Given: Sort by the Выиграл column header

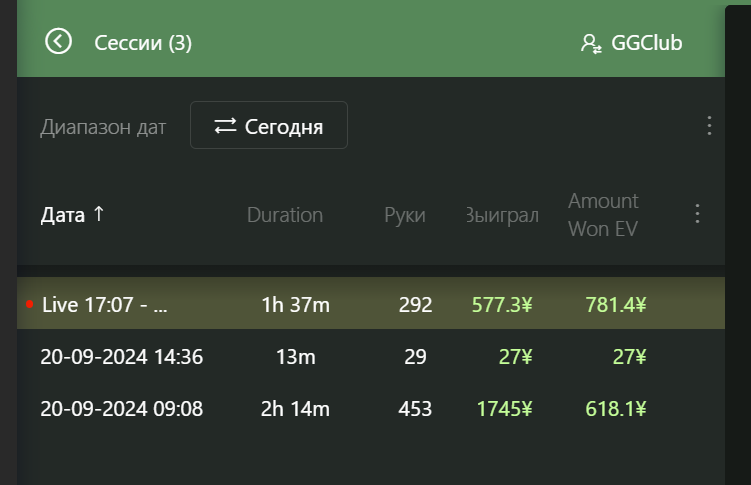Looking at the screenshot, I should pos(502,215).
